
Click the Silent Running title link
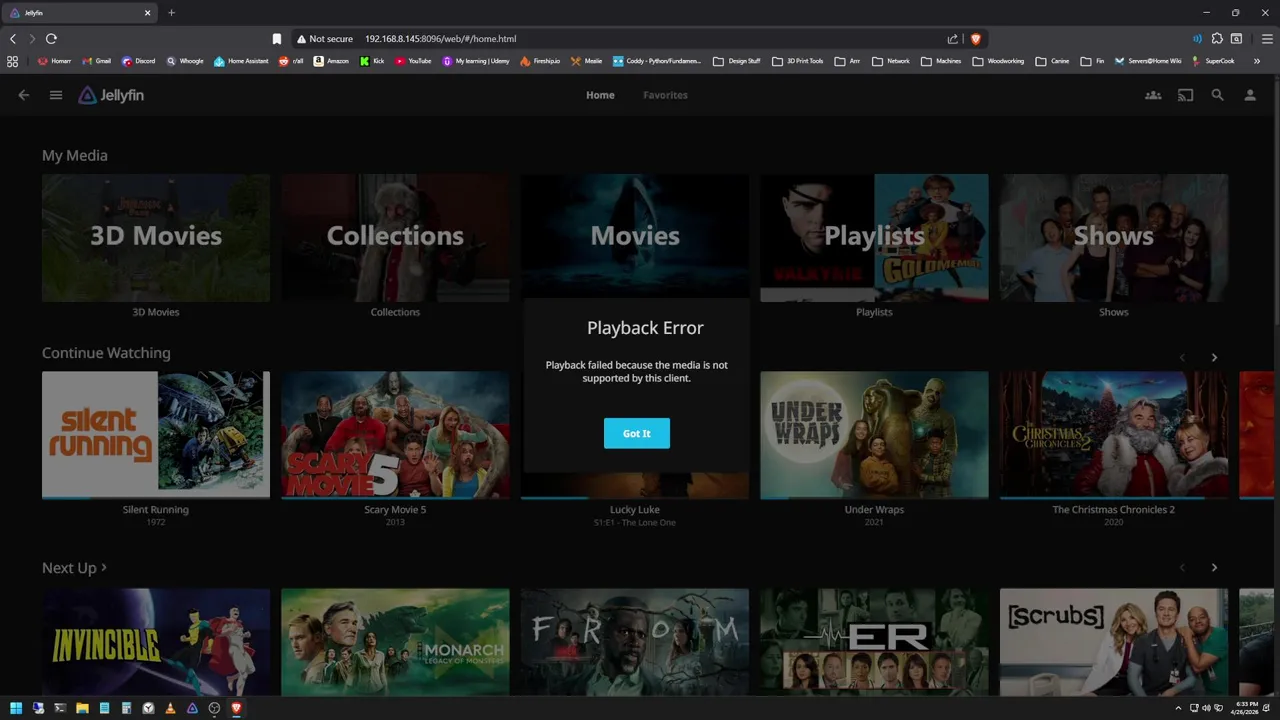point(156,510)
